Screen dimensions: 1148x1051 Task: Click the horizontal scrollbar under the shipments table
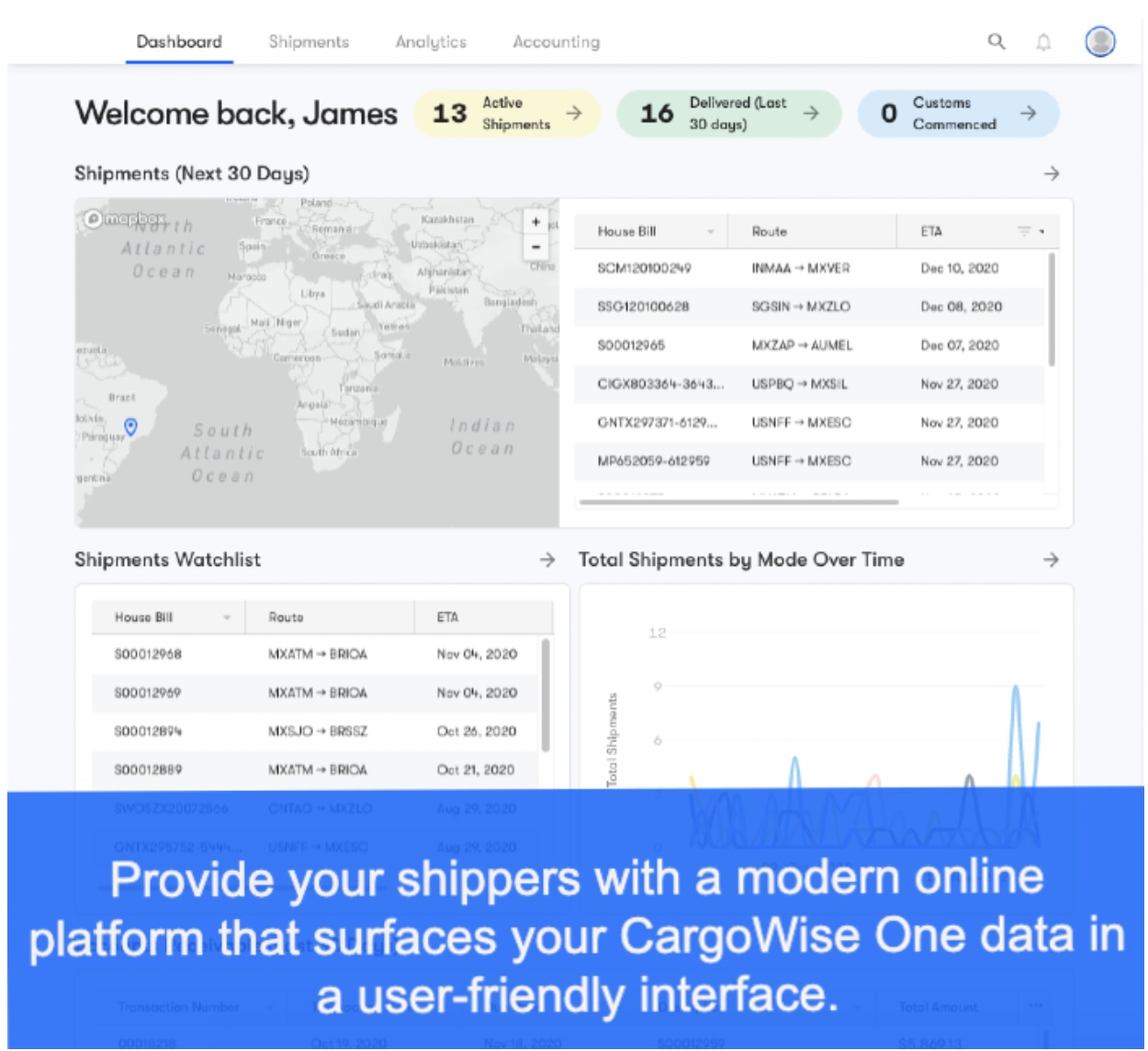737,503
